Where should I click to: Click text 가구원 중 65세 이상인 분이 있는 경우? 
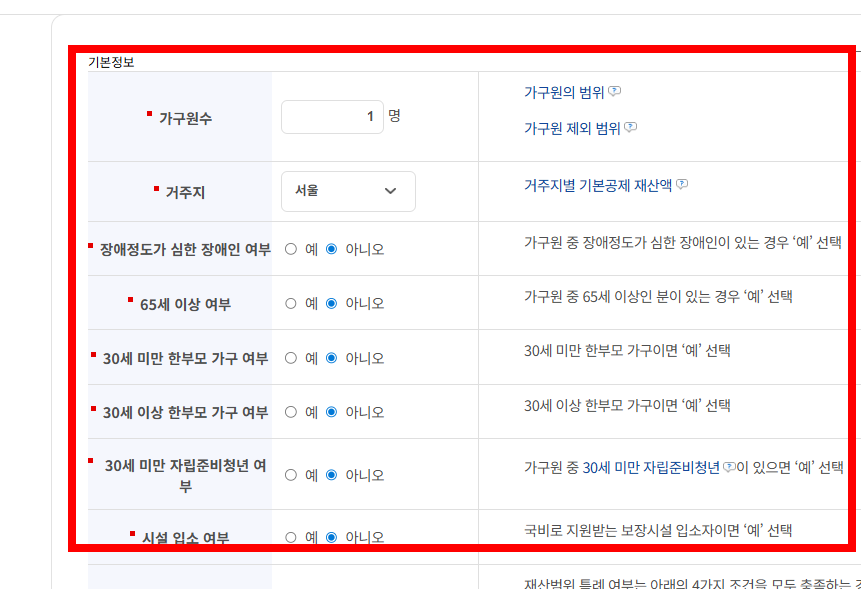point(632,297)
